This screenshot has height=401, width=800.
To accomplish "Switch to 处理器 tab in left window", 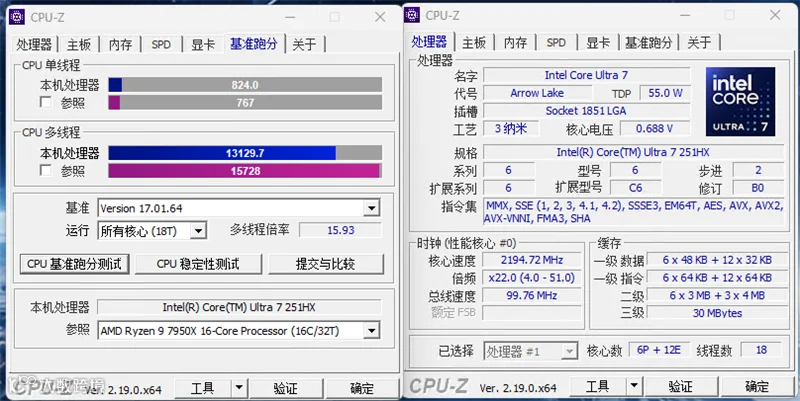I will point(34,44).
